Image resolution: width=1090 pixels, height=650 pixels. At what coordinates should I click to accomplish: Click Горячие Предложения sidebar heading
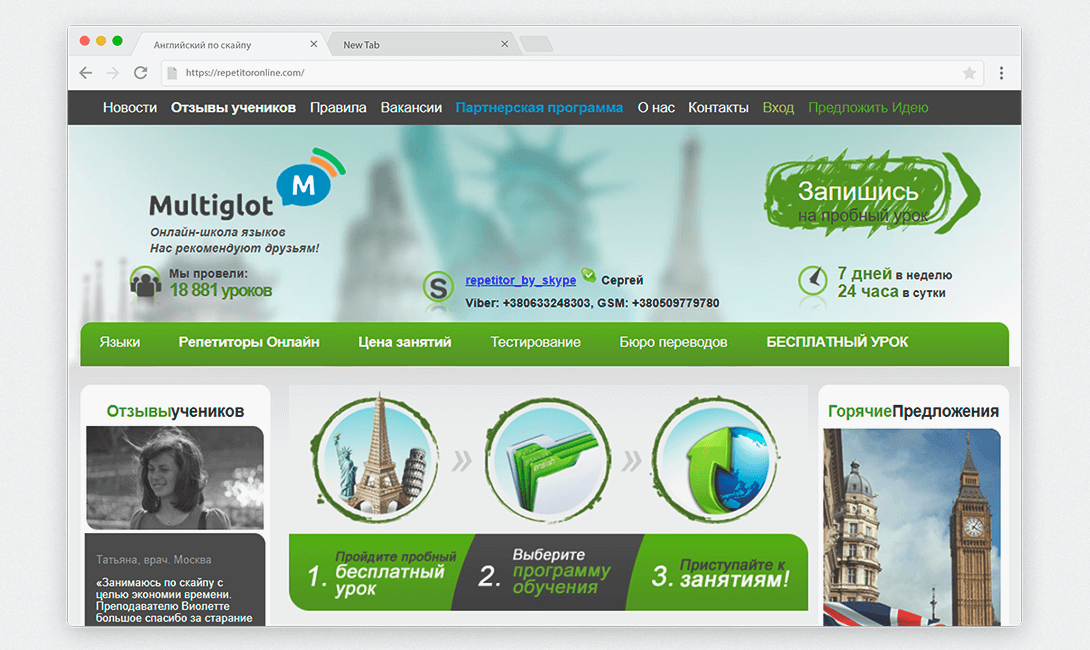[913, 411]
